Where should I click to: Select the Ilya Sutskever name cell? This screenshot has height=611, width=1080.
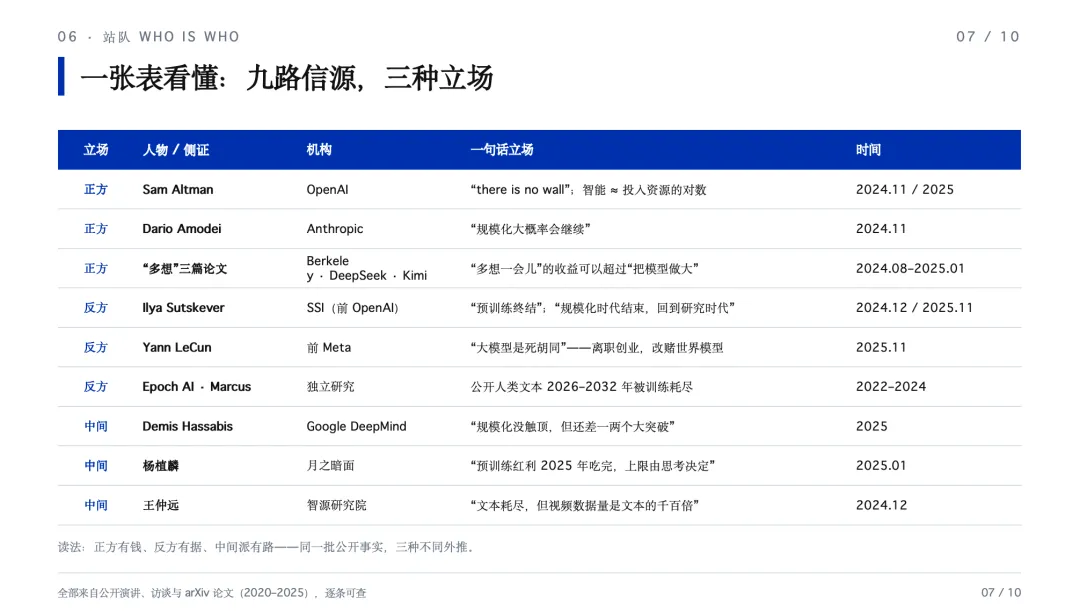click(183, 308)
